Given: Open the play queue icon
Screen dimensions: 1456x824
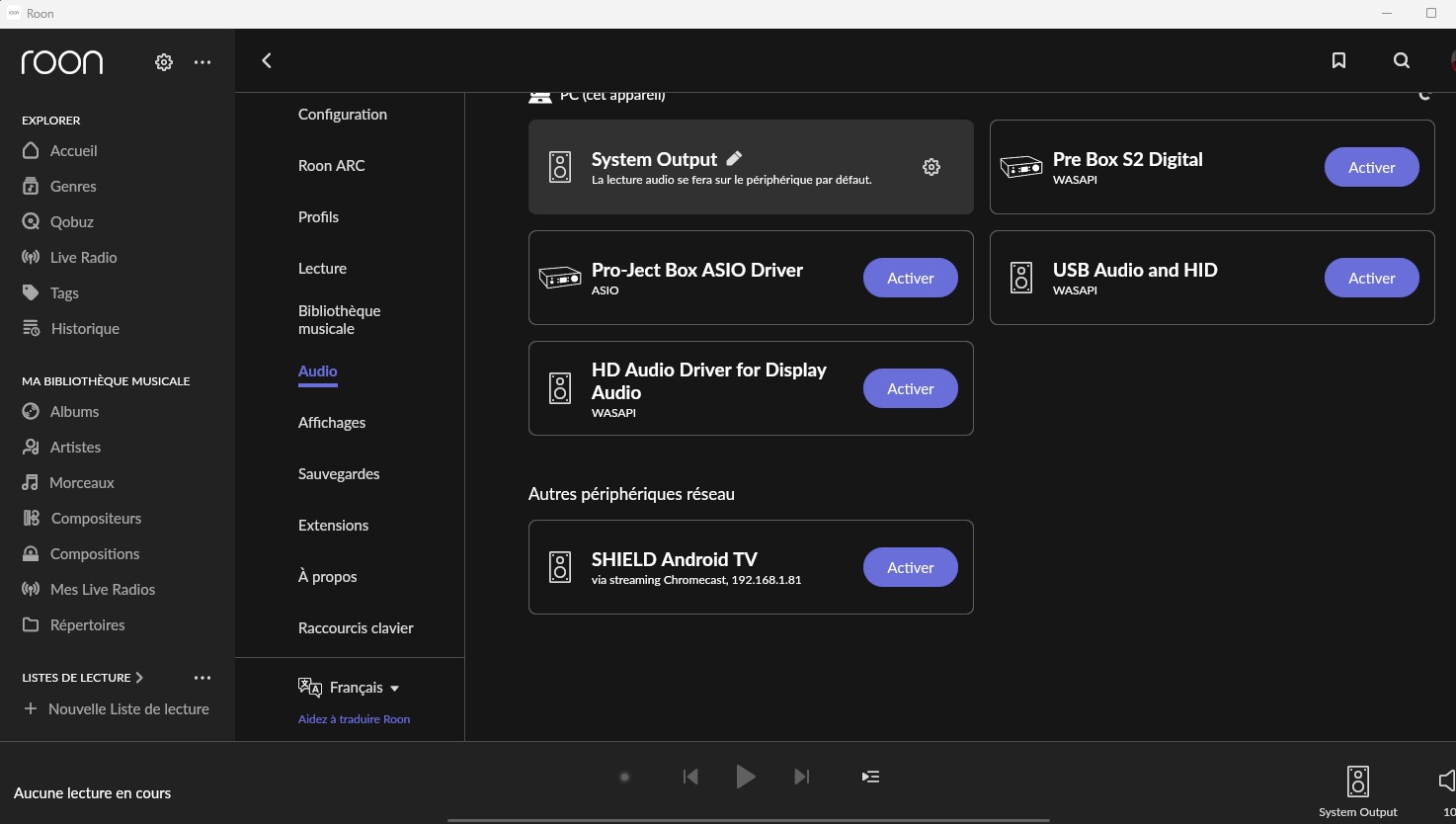Looking at the screenshot, I should [870, 777].
